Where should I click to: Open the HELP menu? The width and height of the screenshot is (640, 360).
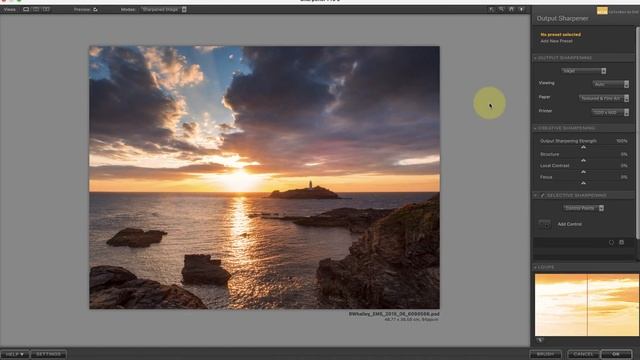click(15, 354)
